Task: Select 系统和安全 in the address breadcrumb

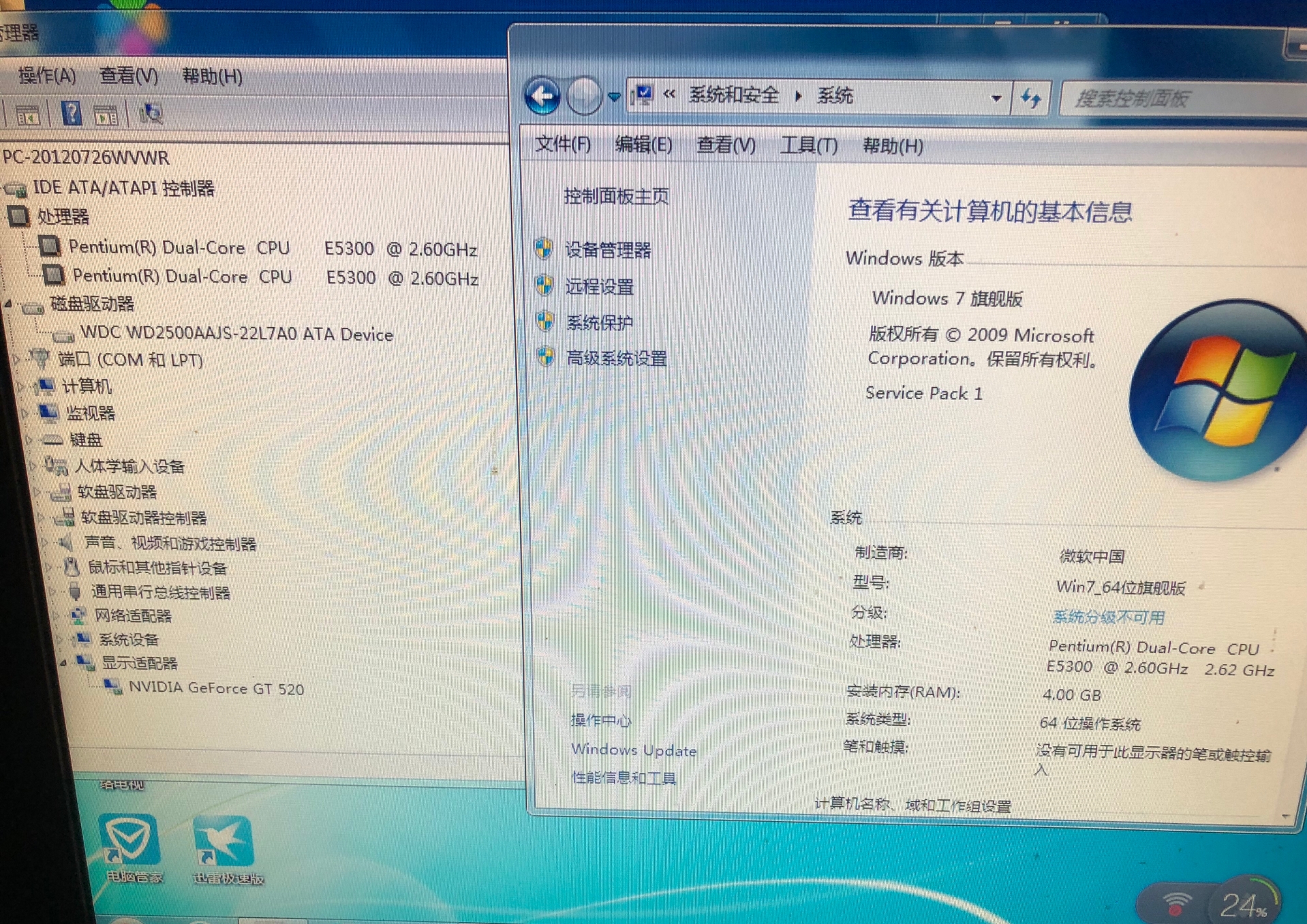Action: coord(734,95)
